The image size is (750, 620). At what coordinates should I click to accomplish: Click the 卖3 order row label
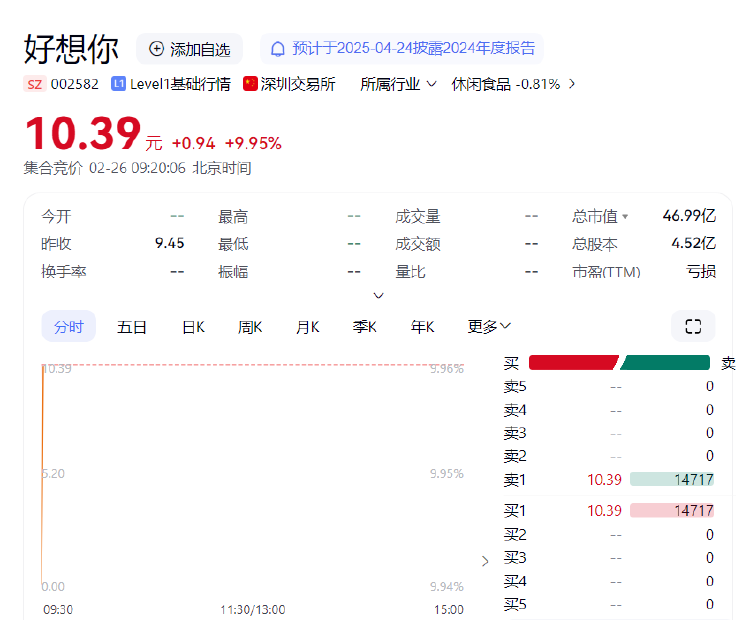tap(515, 433)
